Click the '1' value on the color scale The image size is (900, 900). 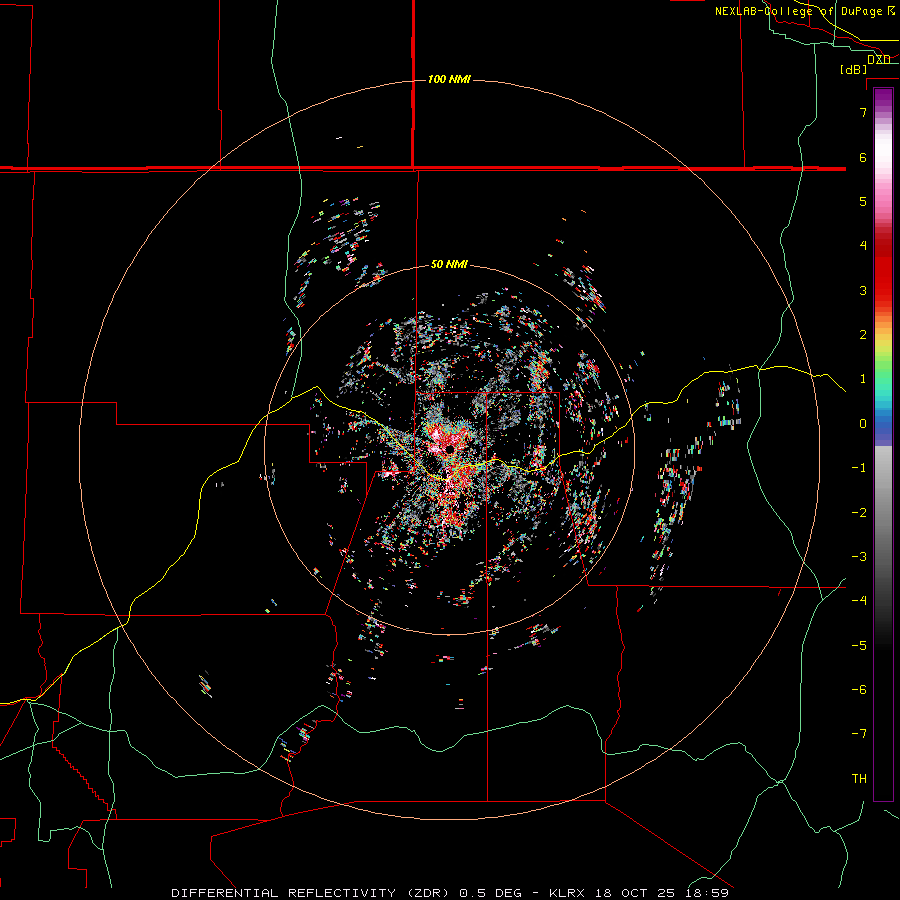point(863,379)
